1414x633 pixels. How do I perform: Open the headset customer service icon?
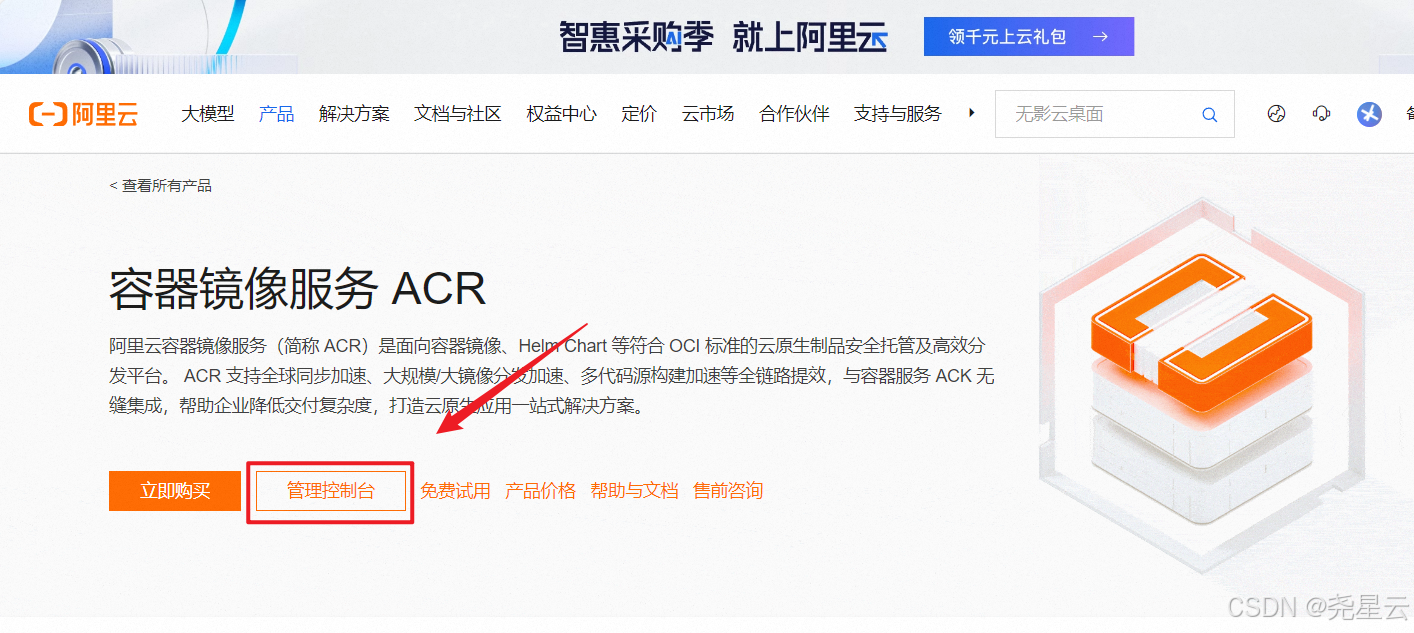[x=1321, y=114]
